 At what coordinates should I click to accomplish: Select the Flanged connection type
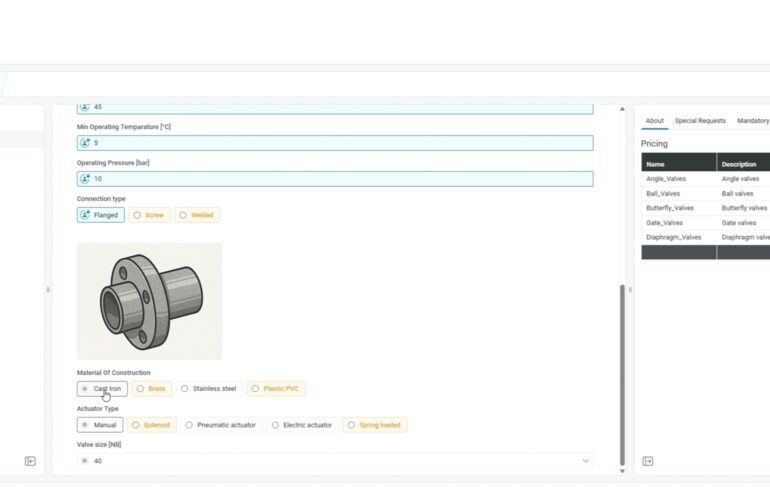point(101,215)
